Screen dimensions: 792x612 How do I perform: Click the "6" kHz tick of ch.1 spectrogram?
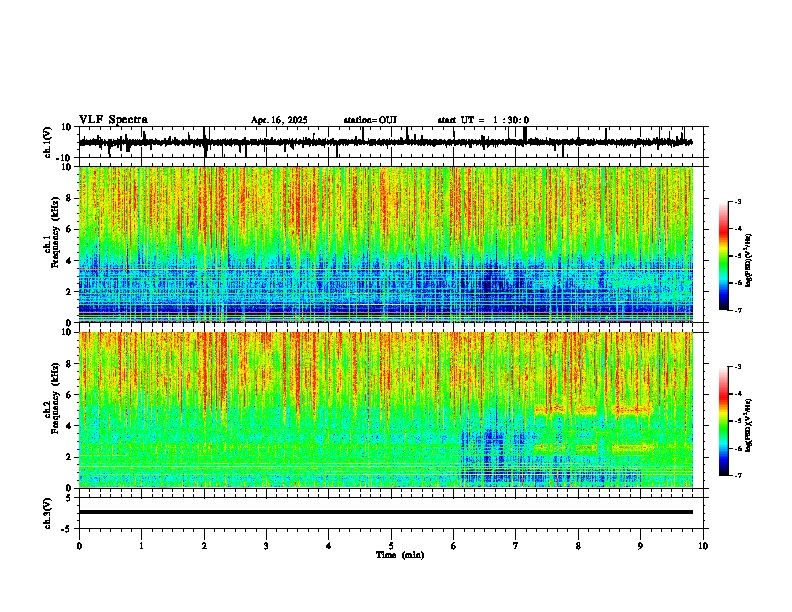tap(69, 229)
